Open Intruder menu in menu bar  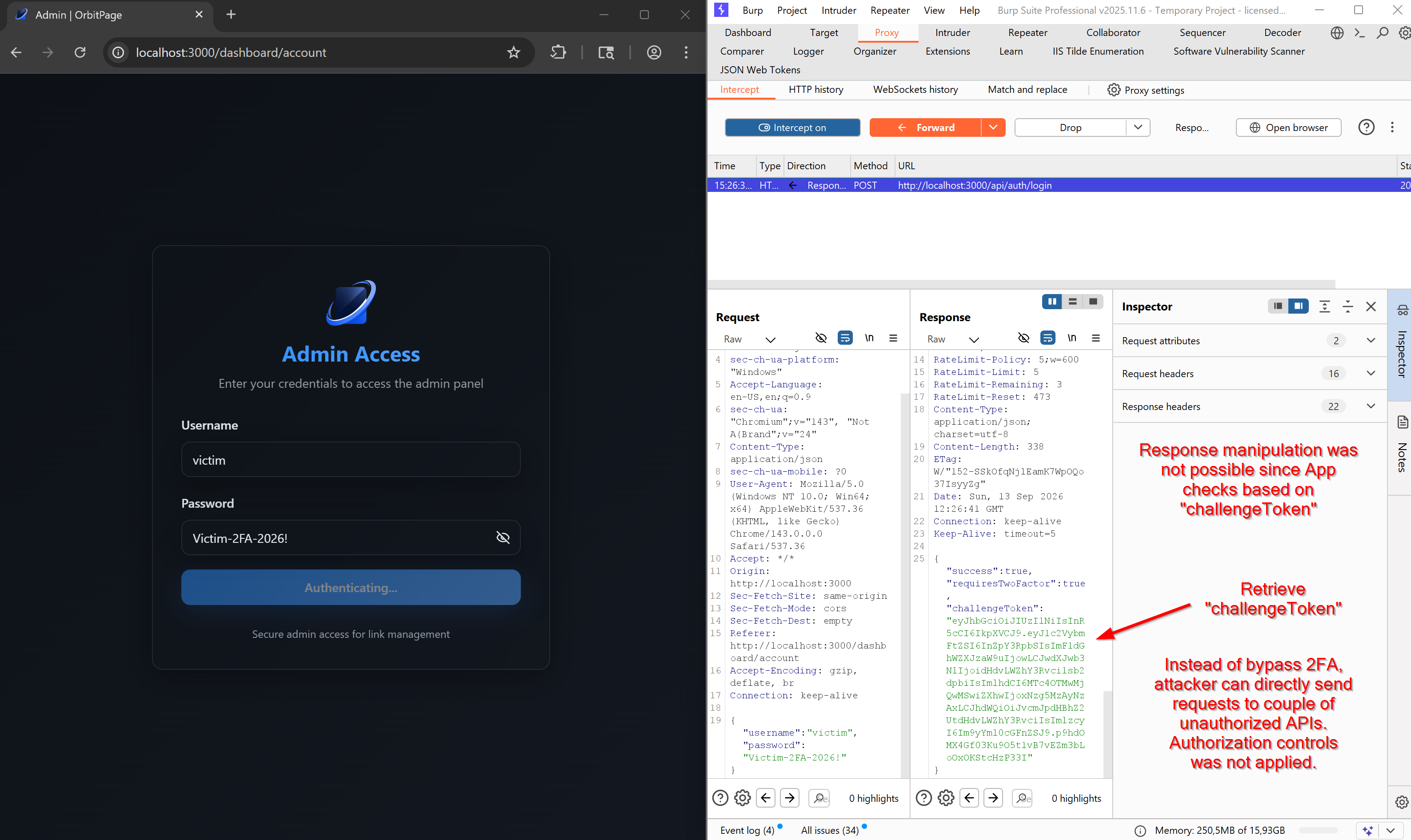coord(839,10)
